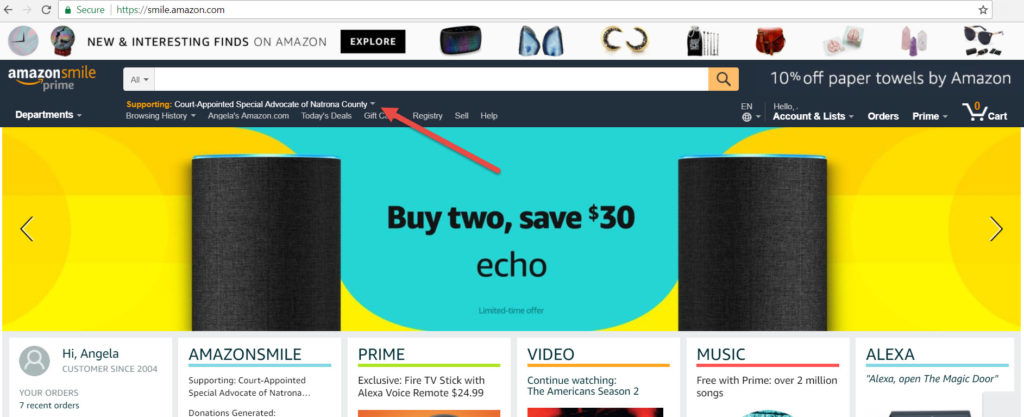This screenshot has width=1024, height=417.
Task: Go to previous carousel slide arrow
Action: click(27, 229)
